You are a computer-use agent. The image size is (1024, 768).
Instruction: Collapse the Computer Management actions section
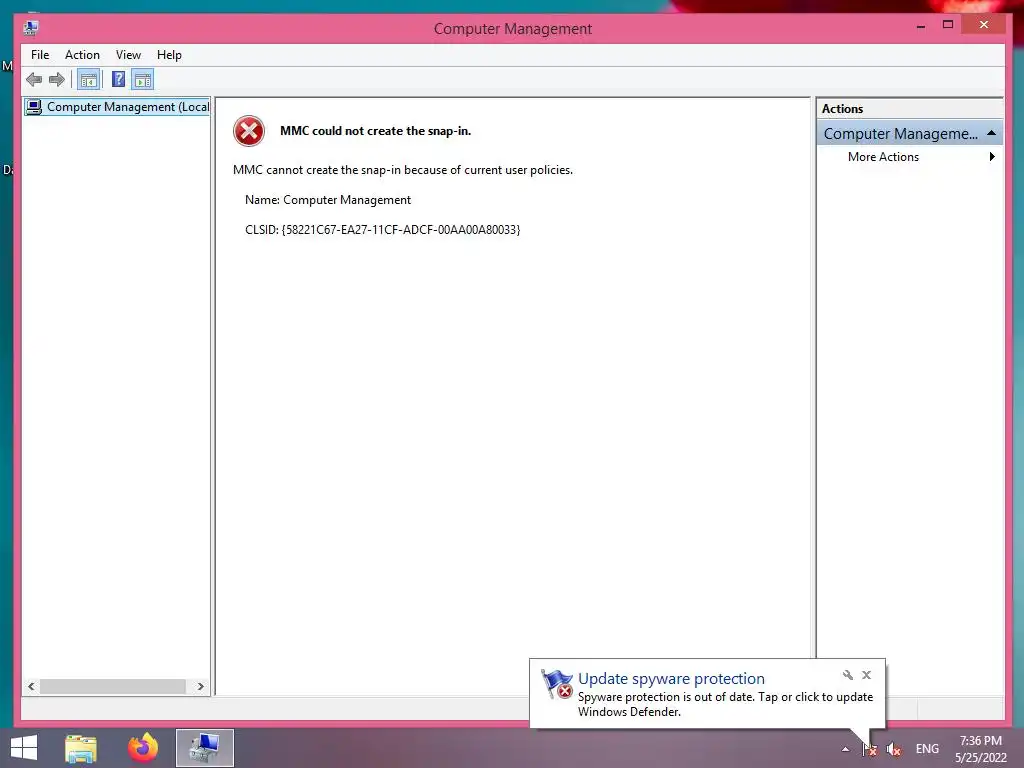(x=991, y=133)
